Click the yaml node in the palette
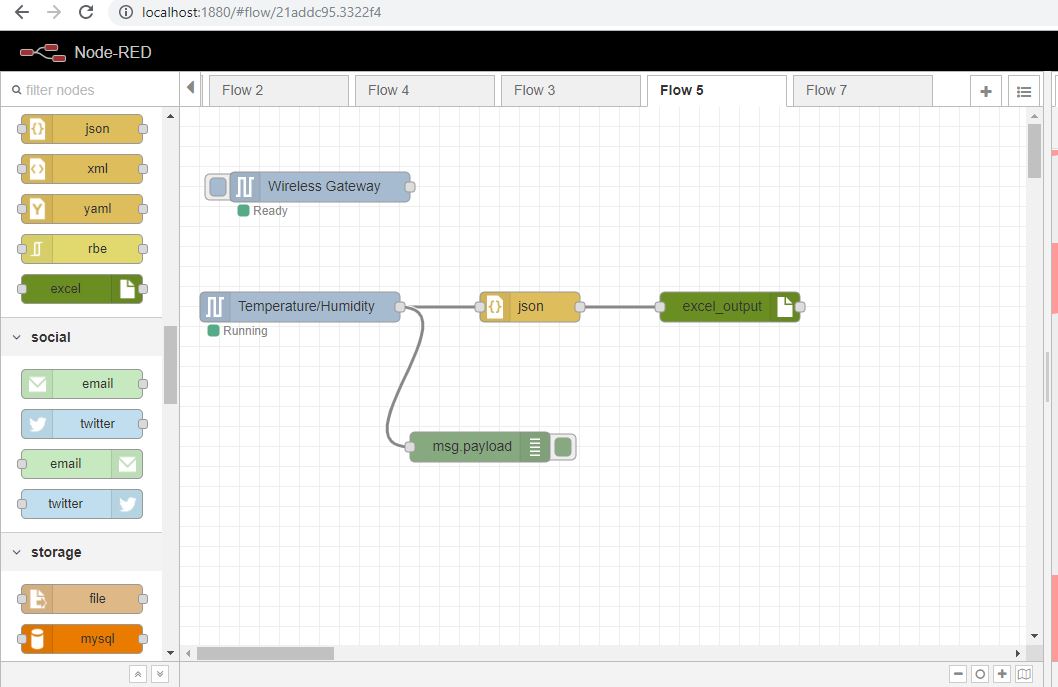Viewport: 1058px width, 687px height. pos(82,209)
